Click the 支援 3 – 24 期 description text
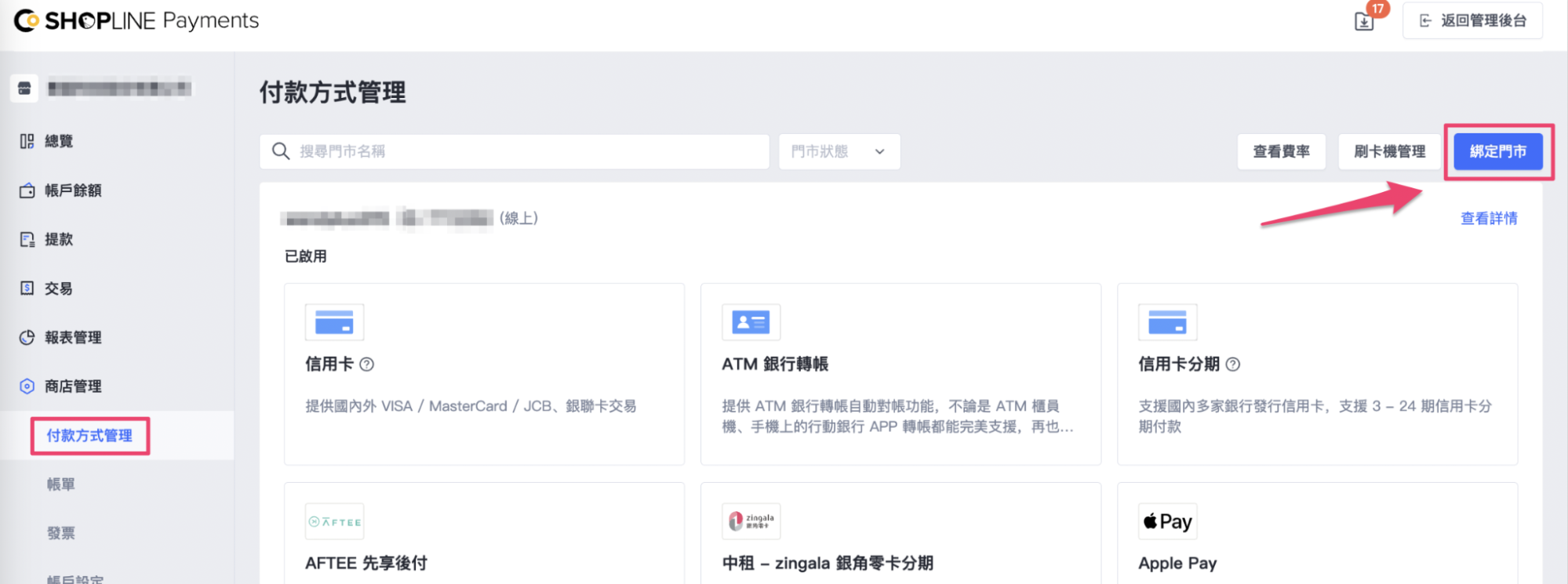Image resolution: width=1568 pixels, height=584 pixels. (1315, 416)
